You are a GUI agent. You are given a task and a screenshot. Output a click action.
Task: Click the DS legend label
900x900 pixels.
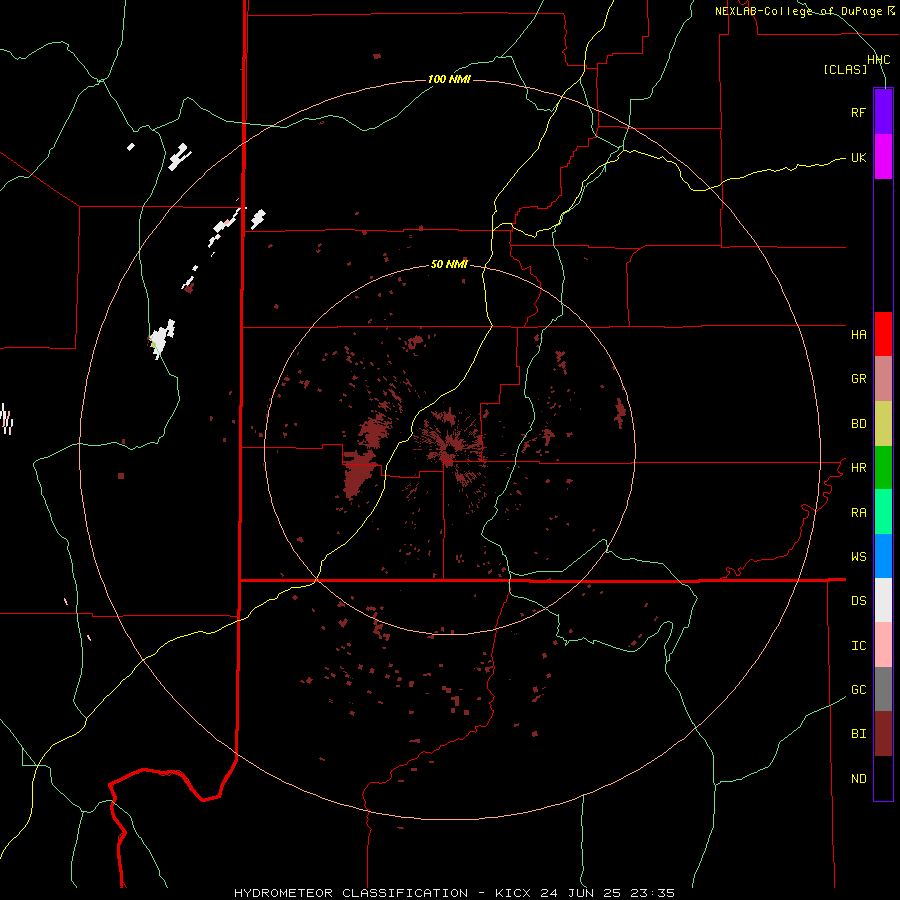pos(858,601)
